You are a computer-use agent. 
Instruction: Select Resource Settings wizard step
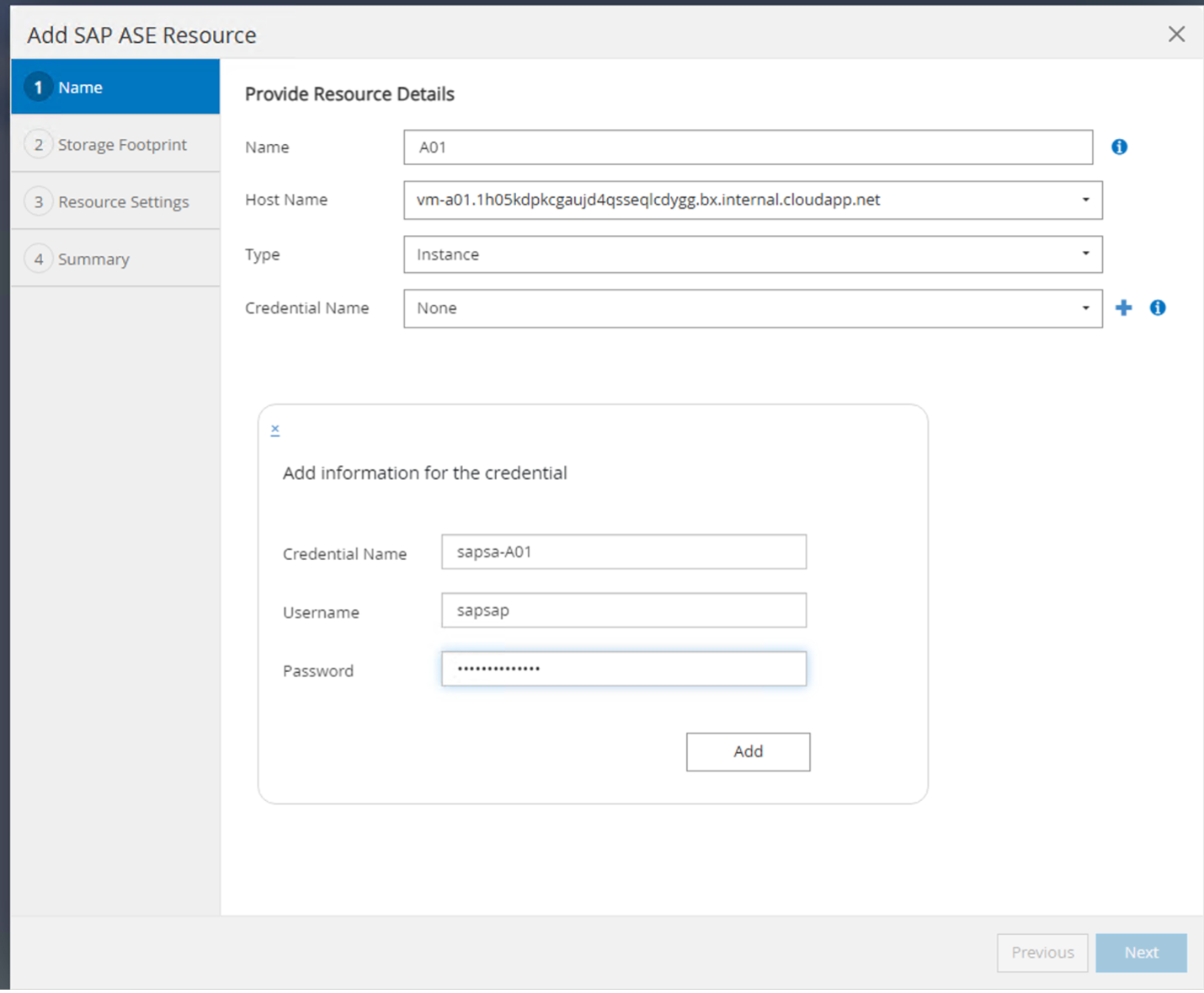[x=123, y=202]
